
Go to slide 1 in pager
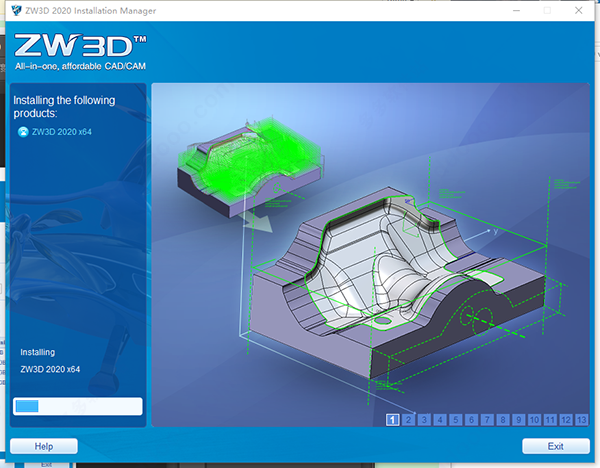tap(393, 420)
